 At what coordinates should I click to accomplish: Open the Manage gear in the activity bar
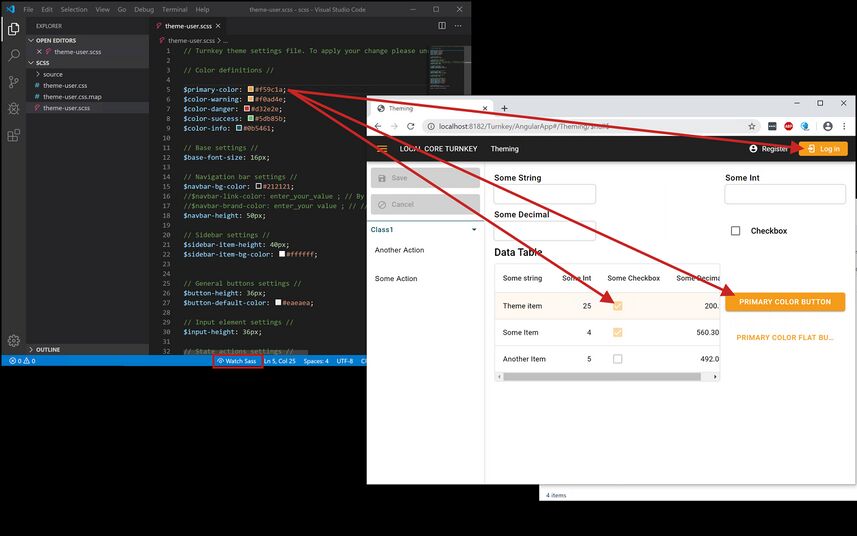14,341
